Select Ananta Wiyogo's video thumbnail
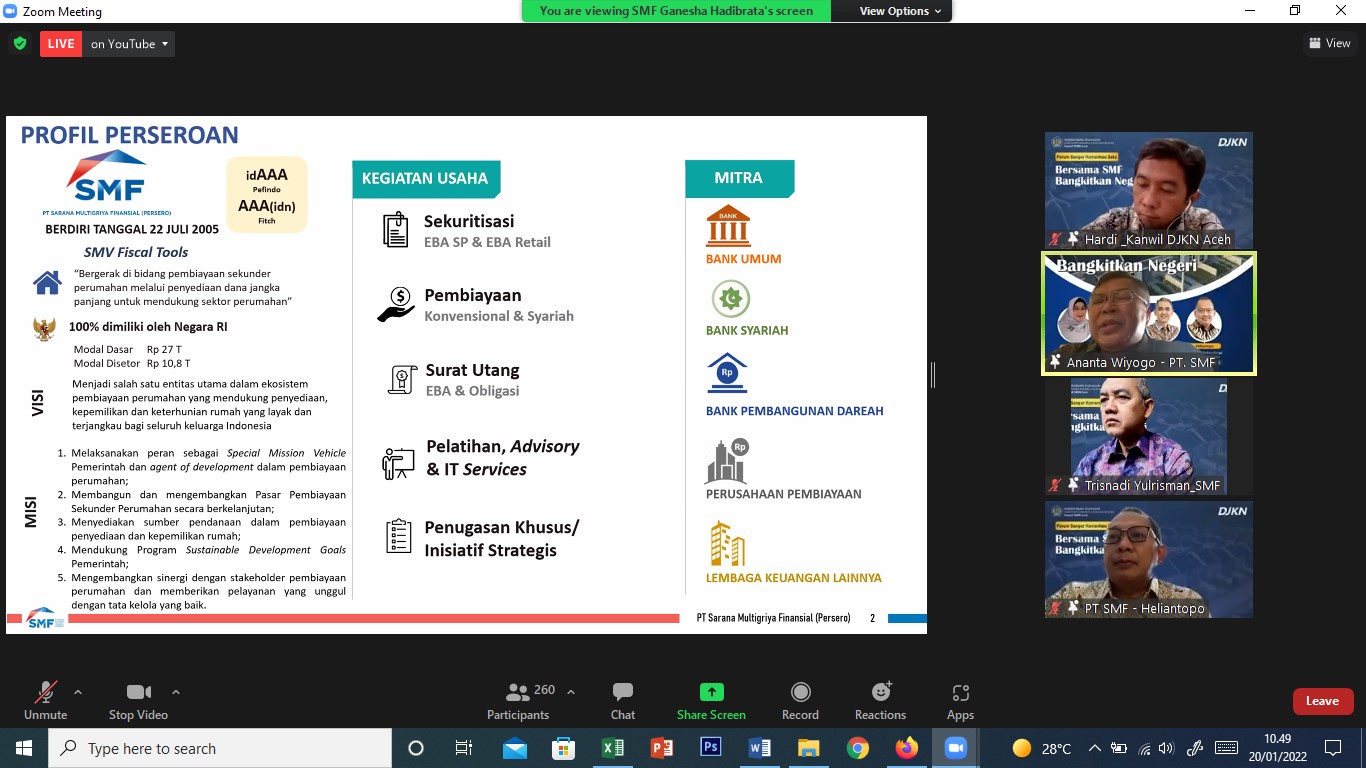 click(1149, 313)
